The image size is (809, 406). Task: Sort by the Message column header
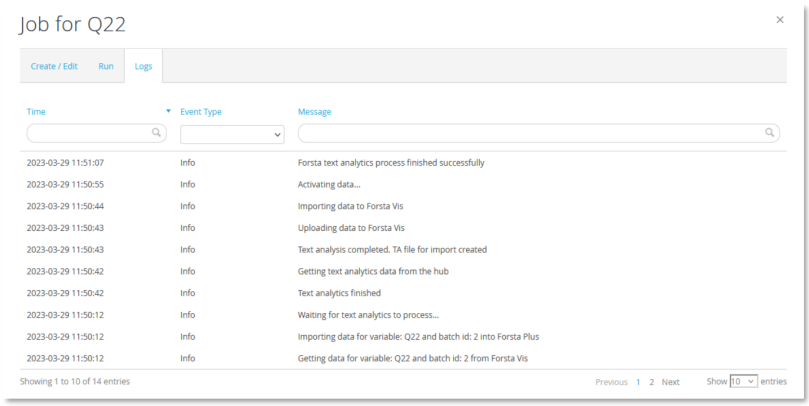click(314, 112)
